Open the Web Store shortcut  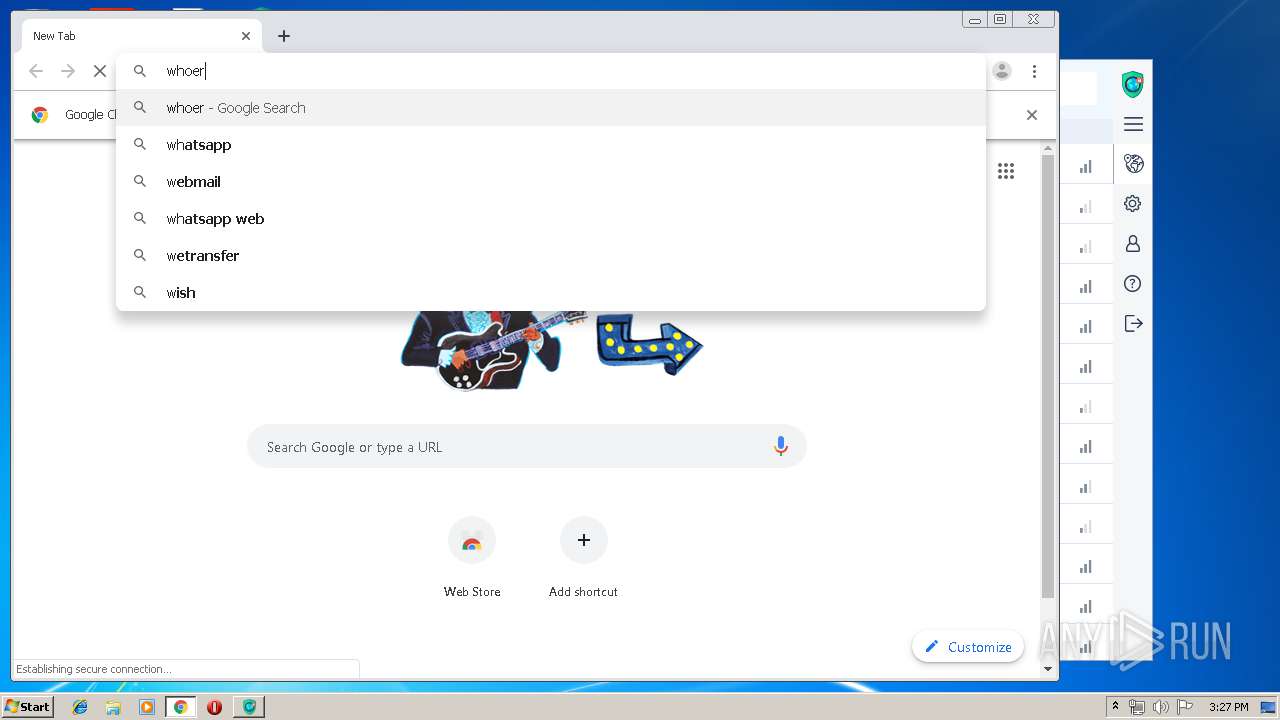pyautogui.click(x=472, y=558)
